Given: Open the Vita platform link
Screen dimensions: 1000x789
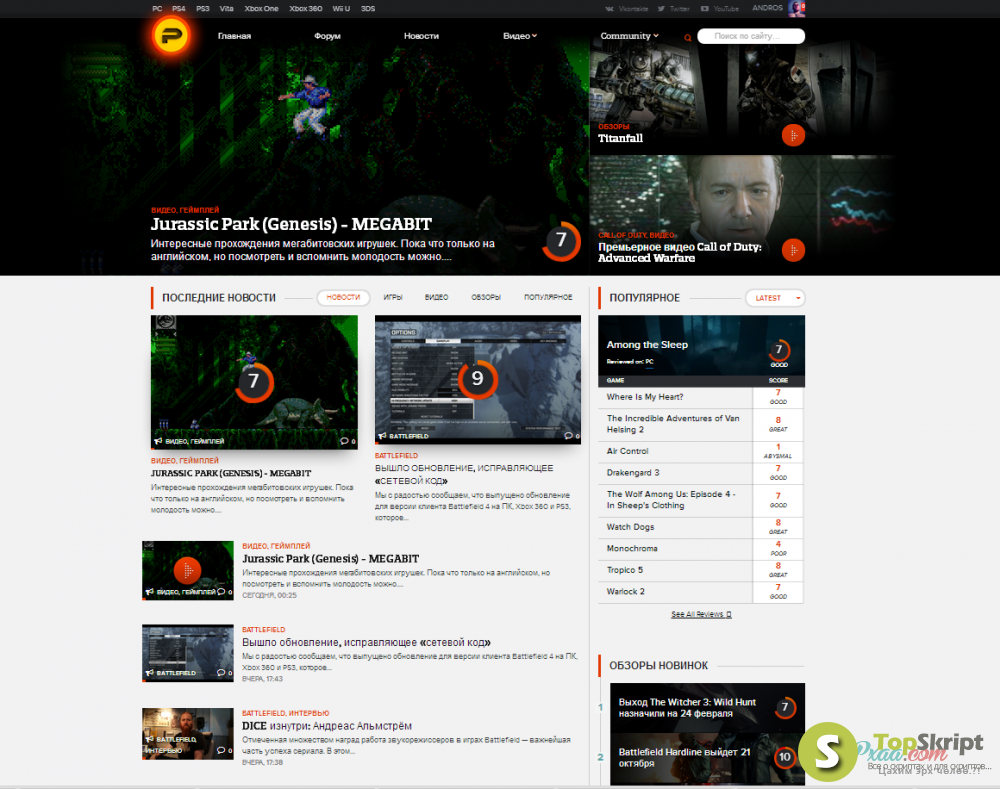Looking at the screenshot, I should [226, 9].
